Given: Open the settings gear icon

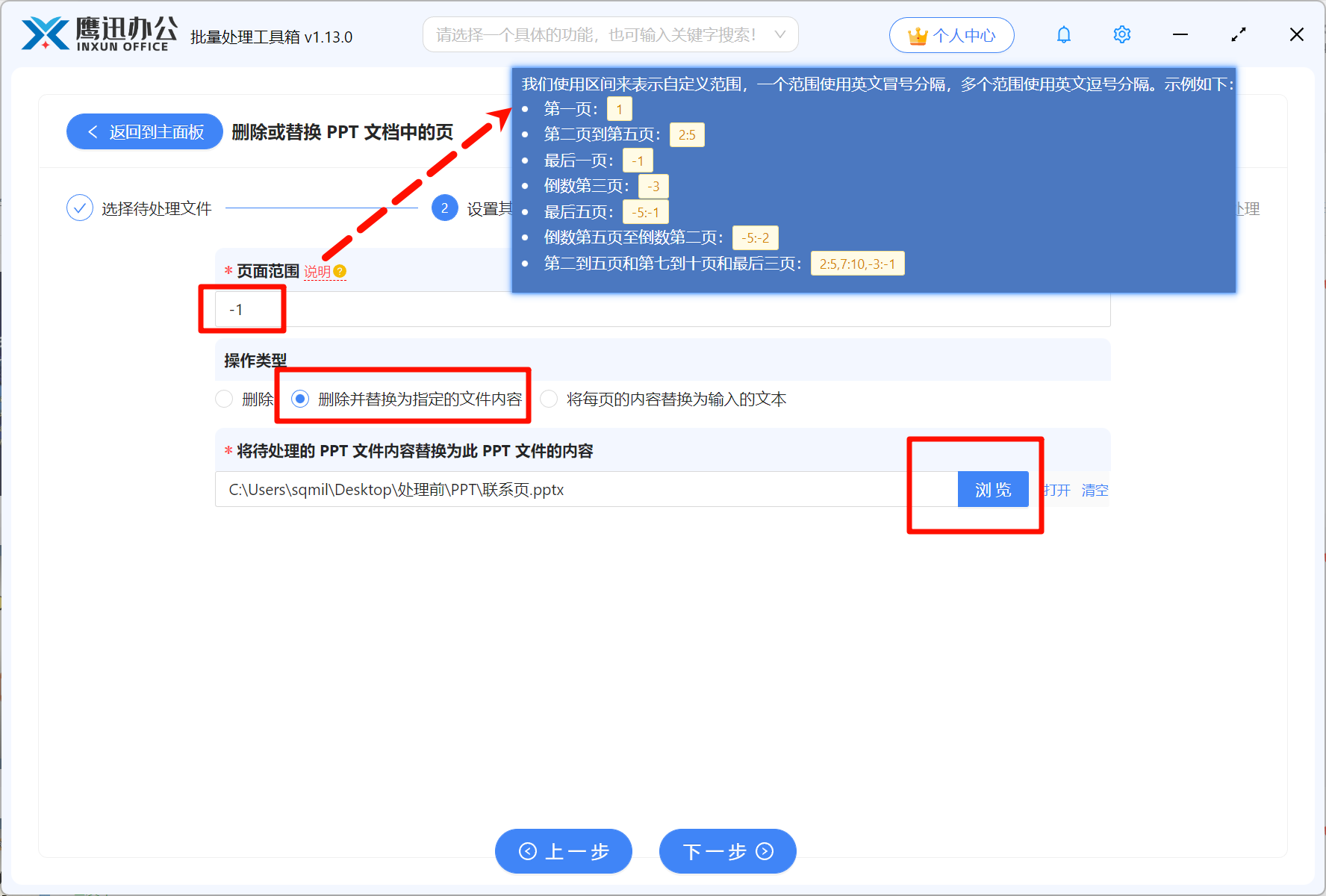Looking at the screenshot, I should pos(1121,34).
